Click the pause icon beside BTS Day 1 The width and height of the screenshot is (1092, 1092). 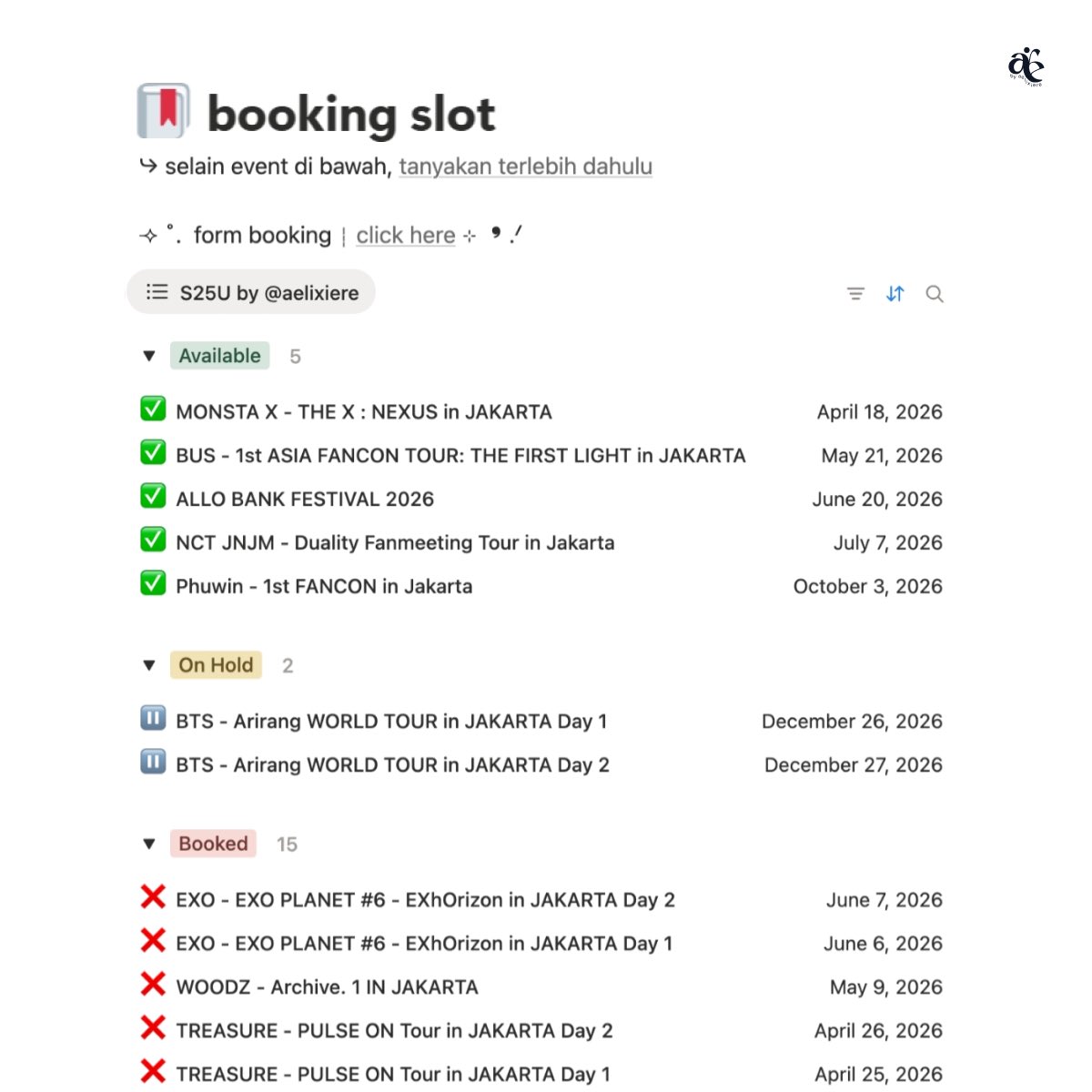pos(153,719)
